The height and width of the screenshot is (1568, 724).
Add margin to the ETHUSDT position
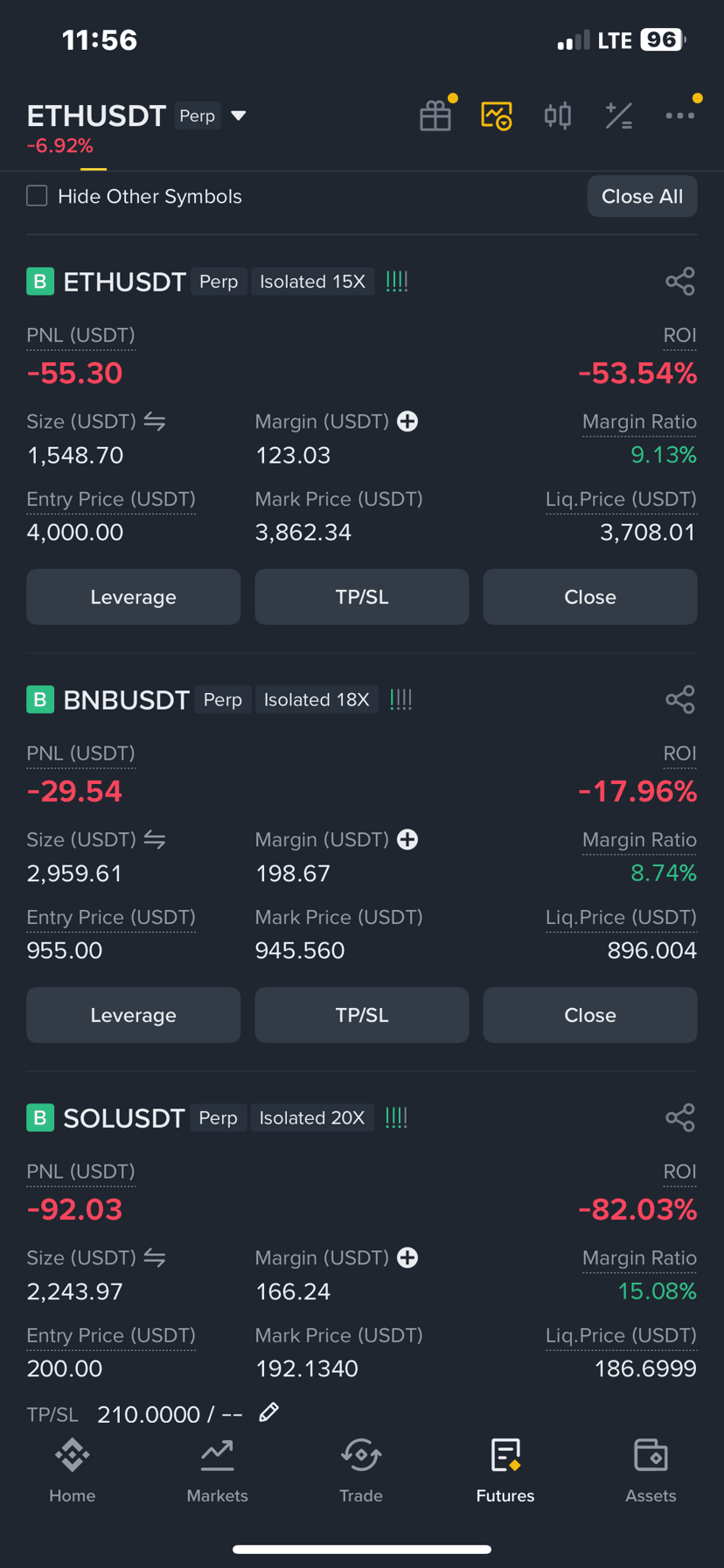[x=407, y=422]
